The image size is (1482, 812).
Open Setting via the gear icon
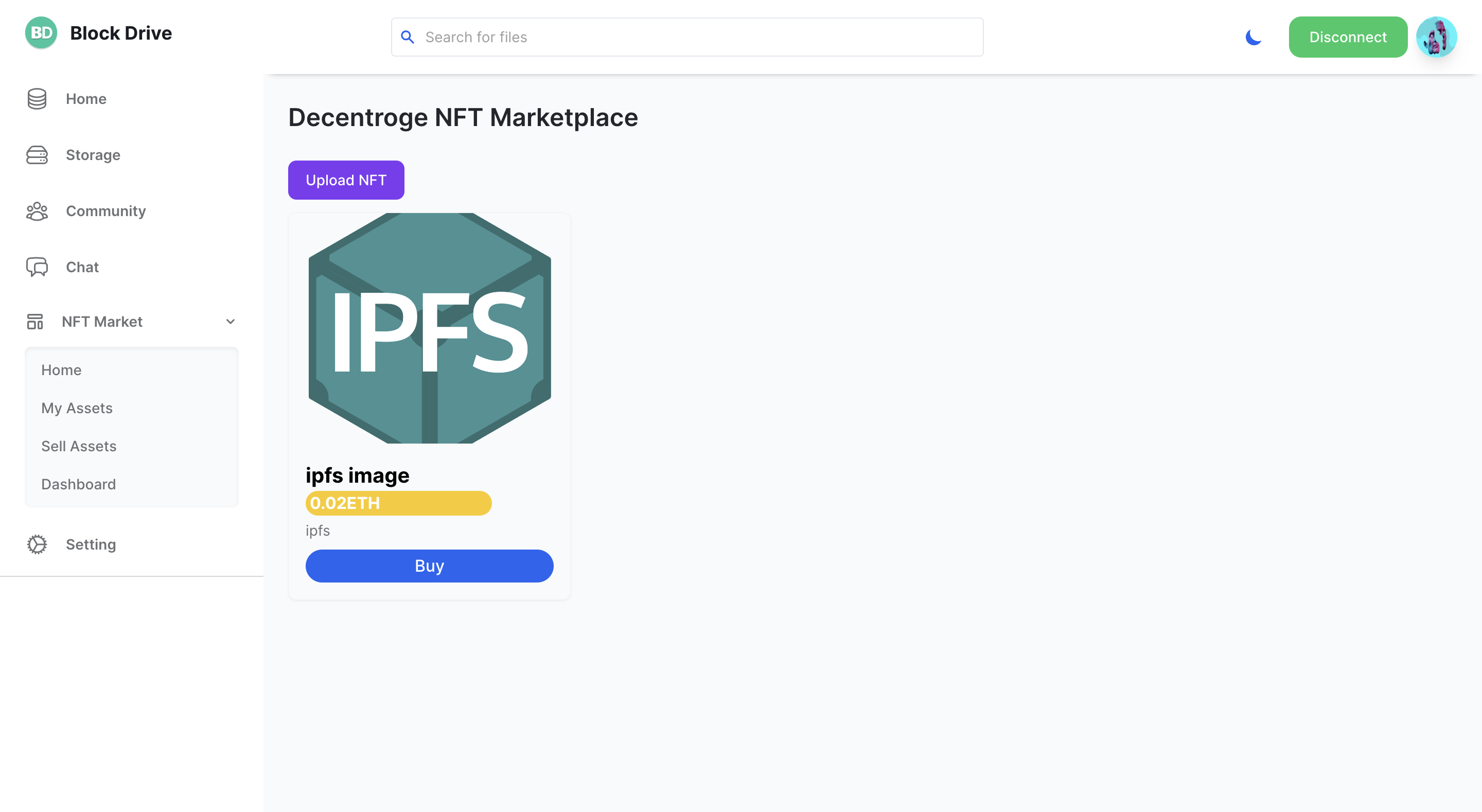pyautogui.click(x=36, y=544)
